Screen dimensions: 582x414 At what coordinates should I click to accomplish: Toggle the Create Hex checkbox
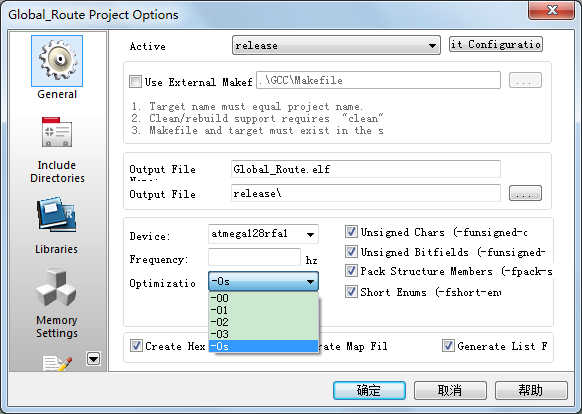pyautogui.click(x=136, y=346)
